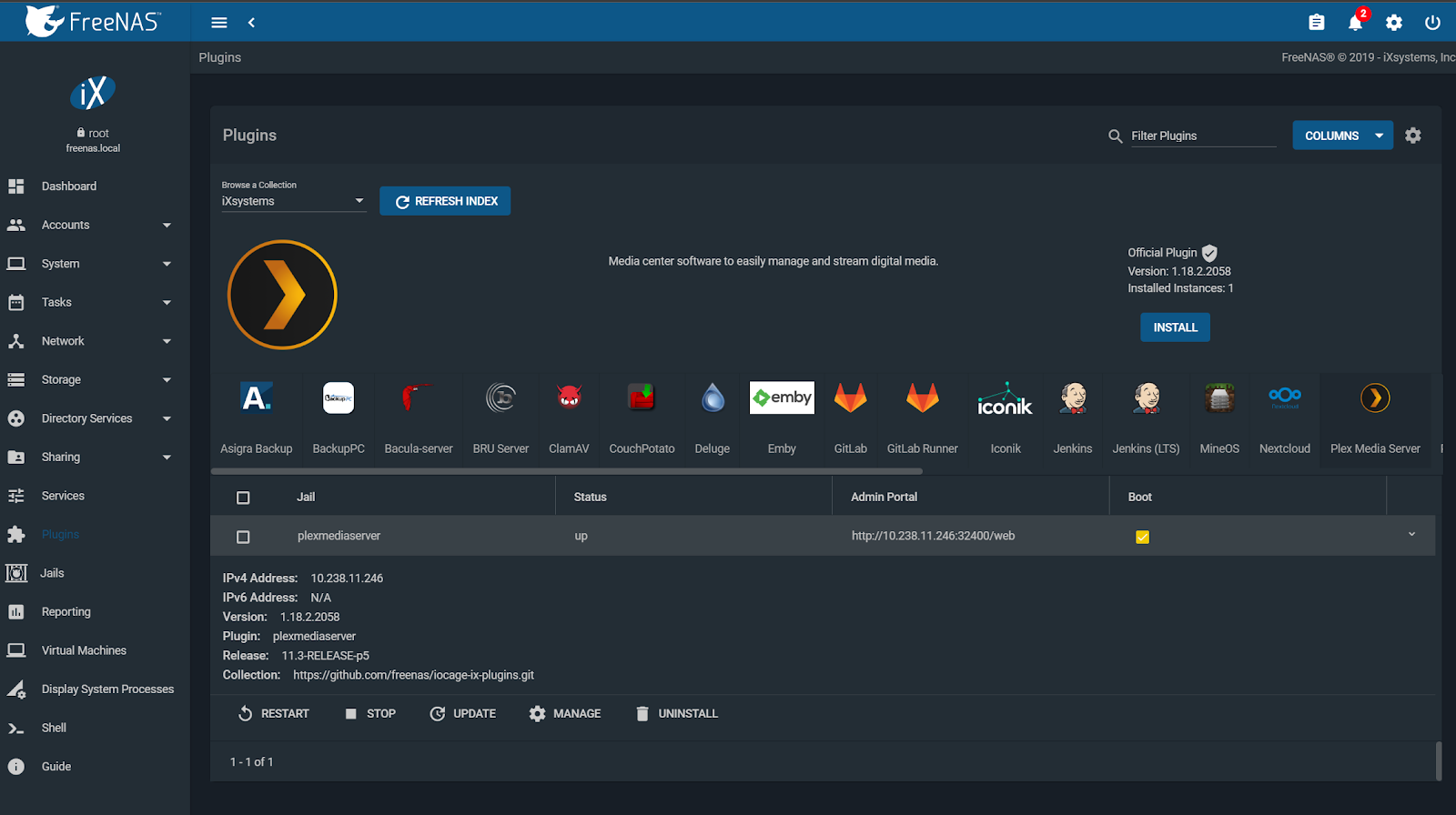1456x815 pixels.
Task: Collapse sidebar with left chevron icon
Action: click(252, 23)
